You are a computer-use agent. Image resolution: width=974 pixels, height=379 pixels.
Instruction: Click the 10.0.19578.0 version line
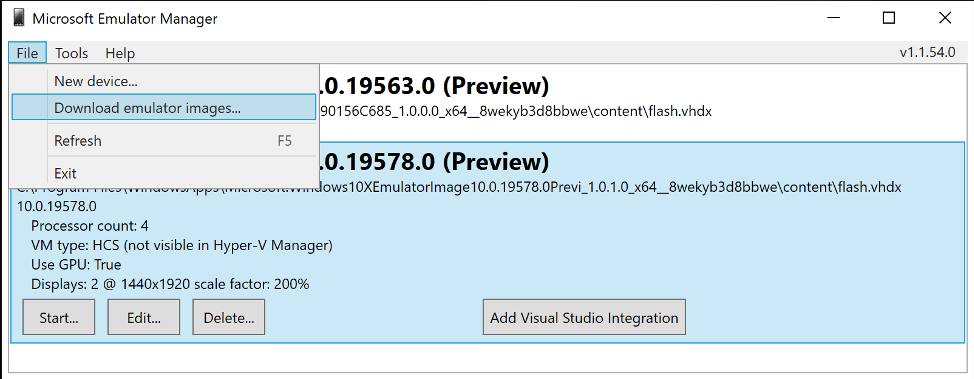click(57, 206)
